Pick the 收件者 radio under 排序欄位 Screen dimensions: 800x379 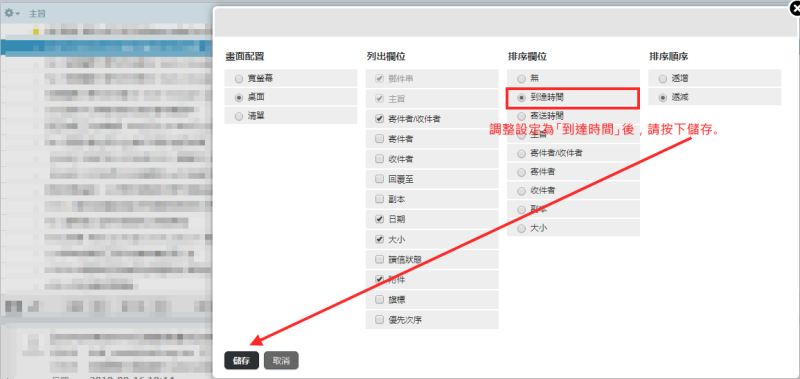pyautogui.click(x=521, y=191)
